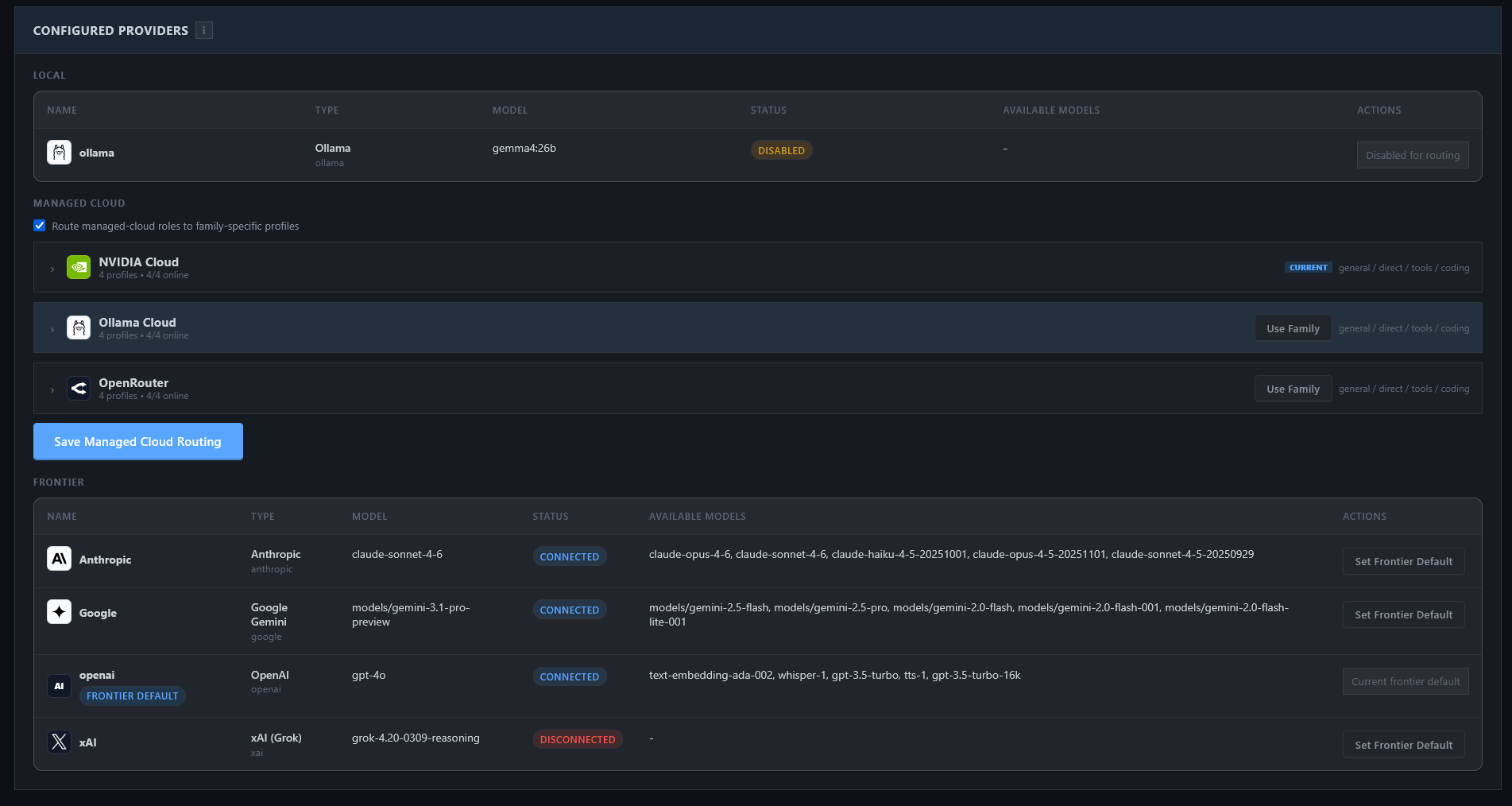Click the NVIDIA Cloud name text
This screenshot has width=1512, height=806.
[138, 262]
